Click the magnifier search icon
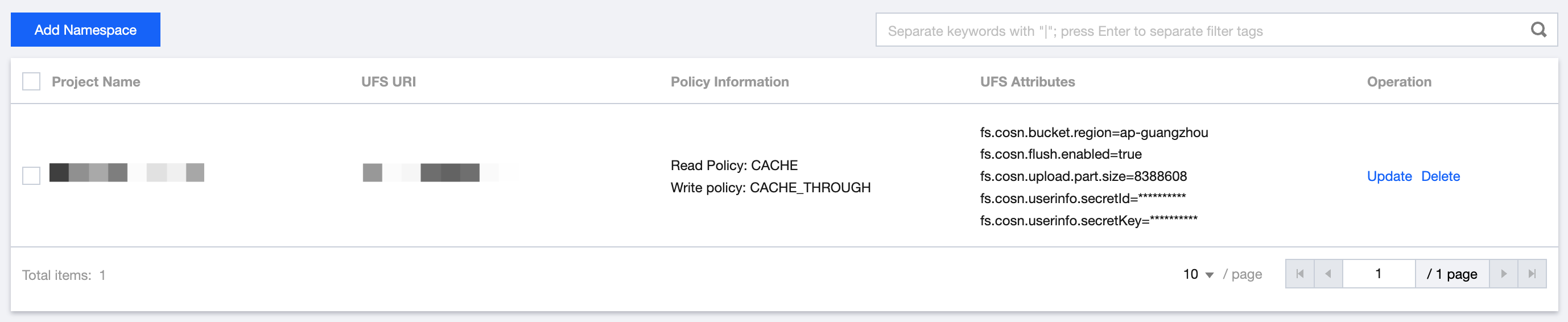Viewport: 1568px width, 322px height. click(x=1538, y=30)
